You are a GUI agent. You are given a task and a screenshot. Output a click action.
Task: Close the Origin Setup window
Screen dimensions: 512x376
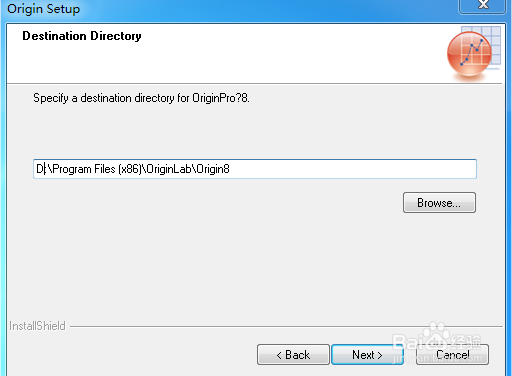483,5
